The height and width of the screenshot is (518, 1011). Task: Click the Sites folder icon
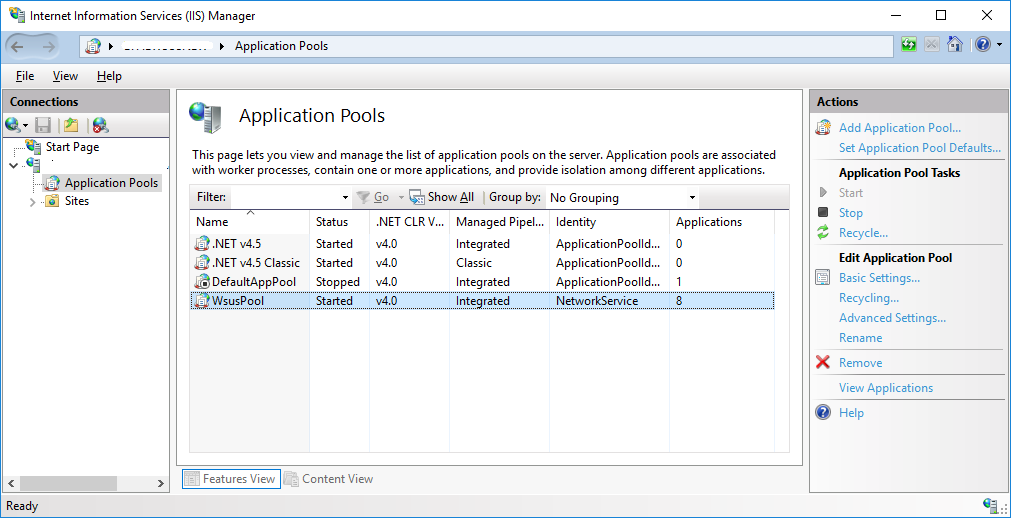click(x=52, y=201)
